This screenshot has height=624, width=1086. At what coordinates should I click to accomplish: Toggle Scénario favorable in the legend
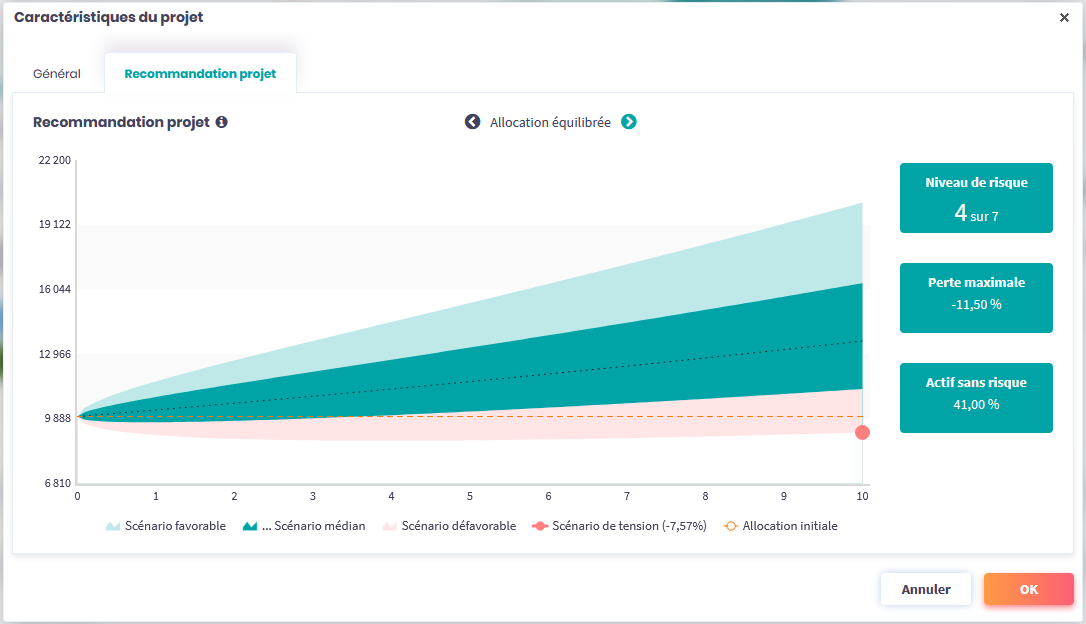[166, 526]
